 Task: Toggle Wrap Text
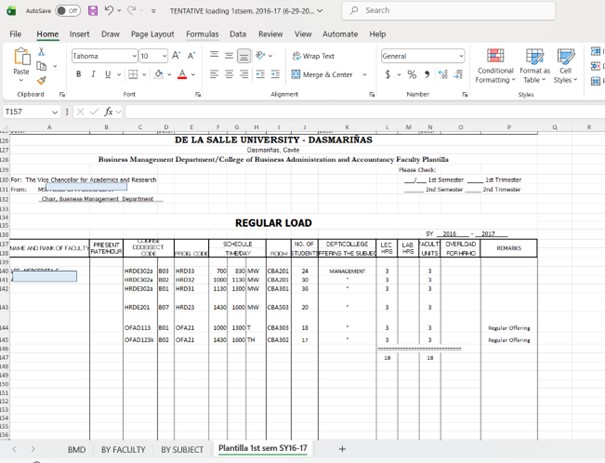coord(313,56)
